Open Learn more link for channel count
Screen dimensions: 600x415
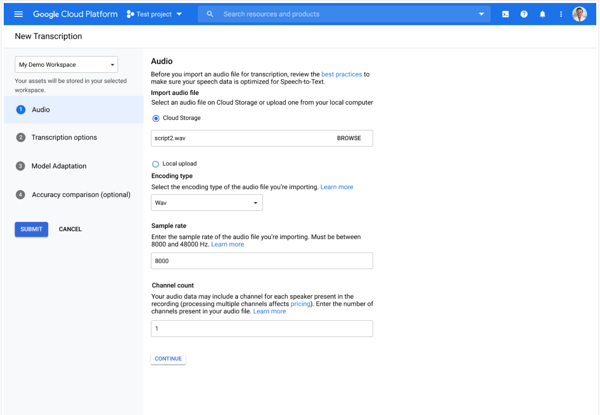(269, 311)
